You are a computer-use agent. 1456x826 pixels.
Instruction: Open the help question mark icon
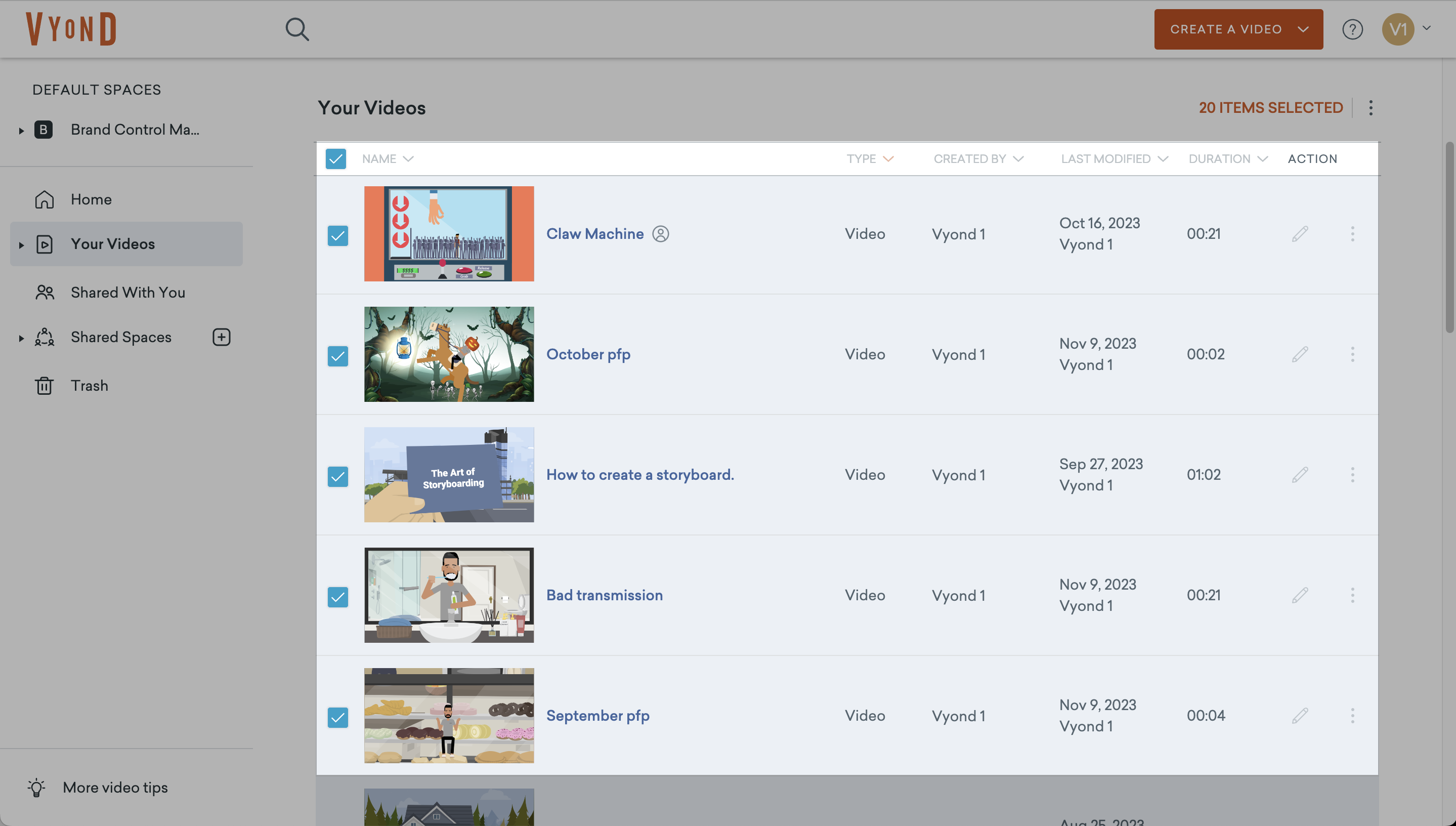(x=1353, y=29)
